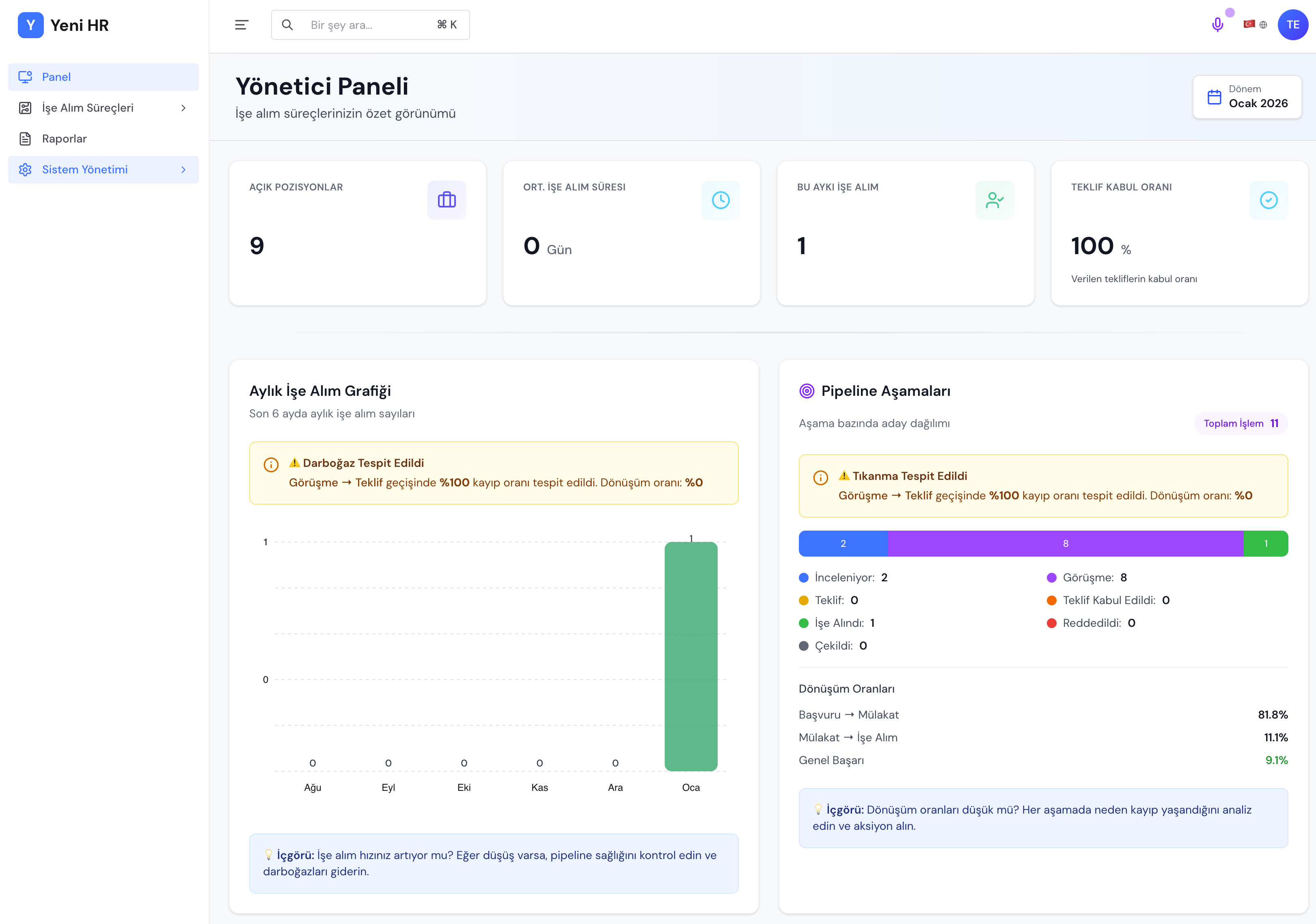Screen dimensions: 1316x924
Task: Open the TE user avatar menu
Action: click(x=1292, y=25)
